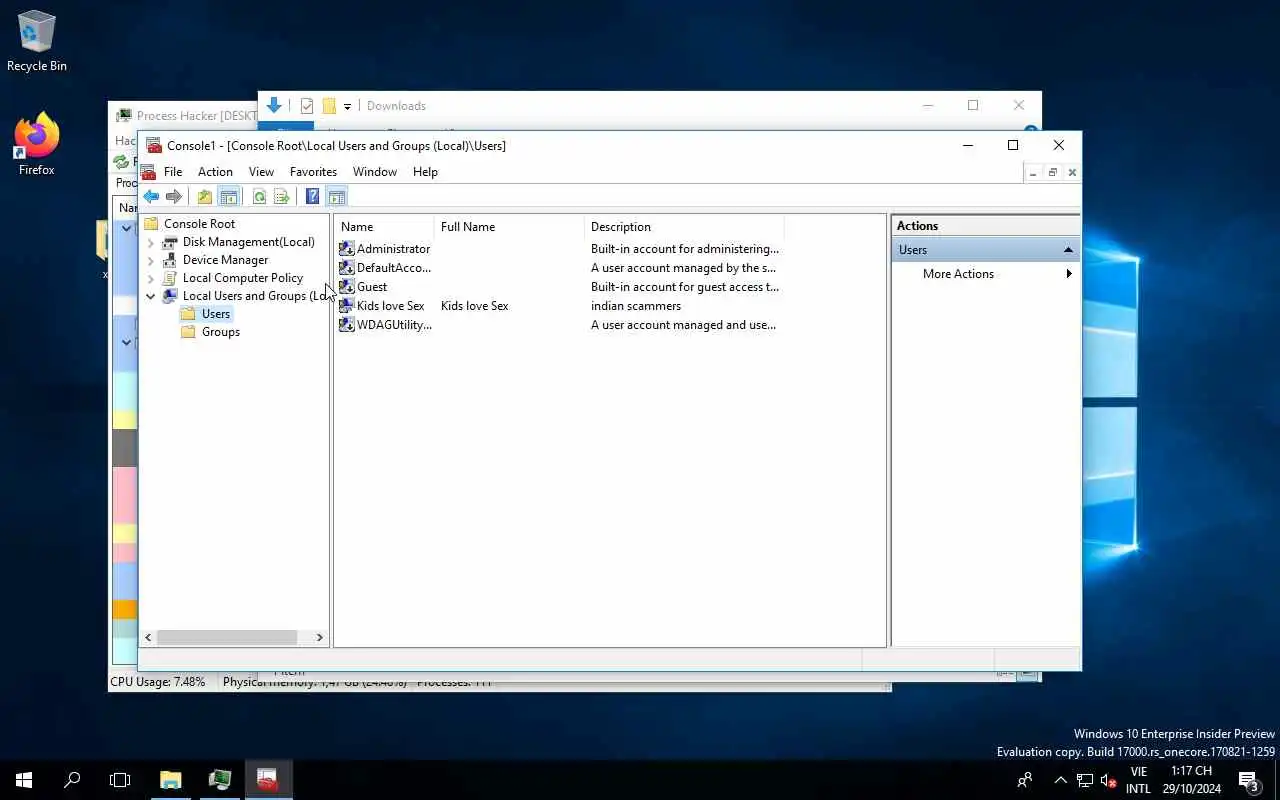Expand the Disk Management(Local) node
The width and height of the screenshot is (1280, 800).
pyautogui.click(x=151, y=242)
